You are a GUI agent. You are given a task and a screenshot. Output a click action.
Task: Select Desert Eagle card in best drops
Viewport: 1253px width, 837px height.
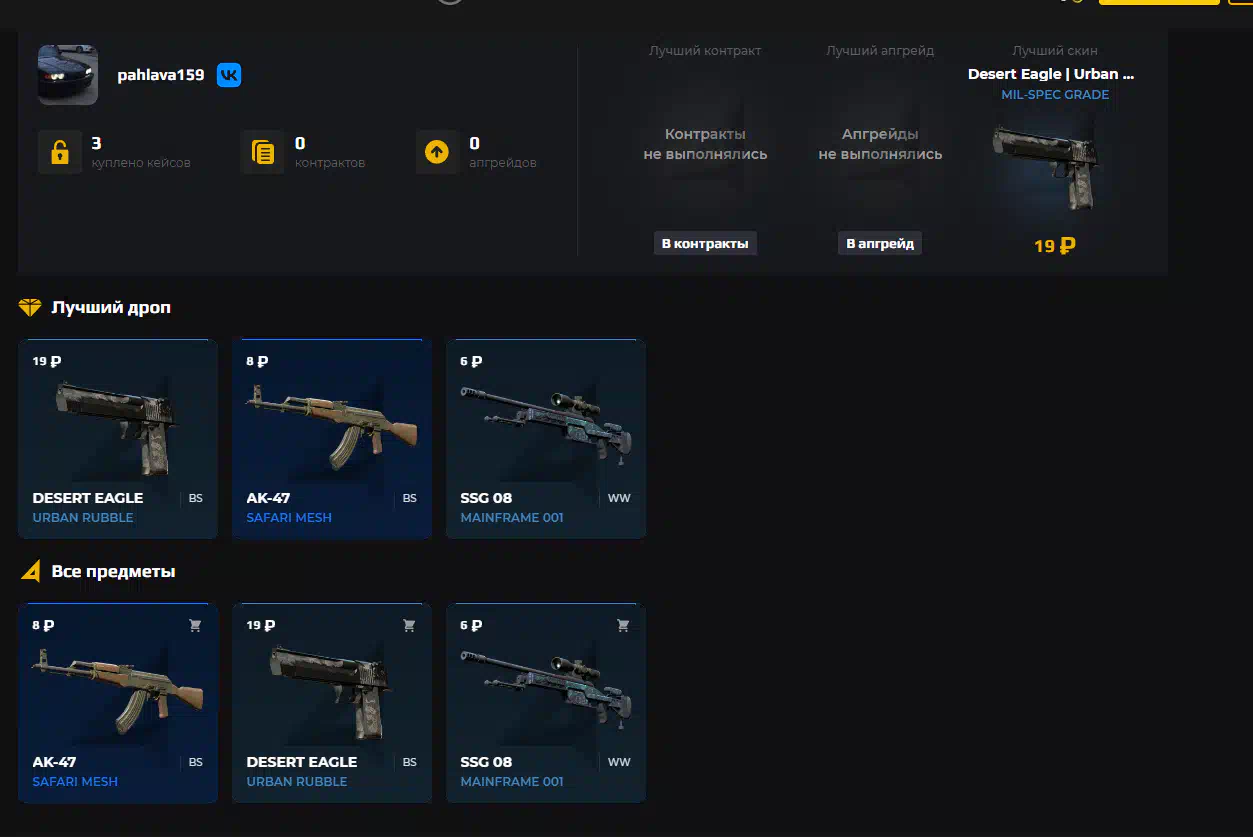118,439
